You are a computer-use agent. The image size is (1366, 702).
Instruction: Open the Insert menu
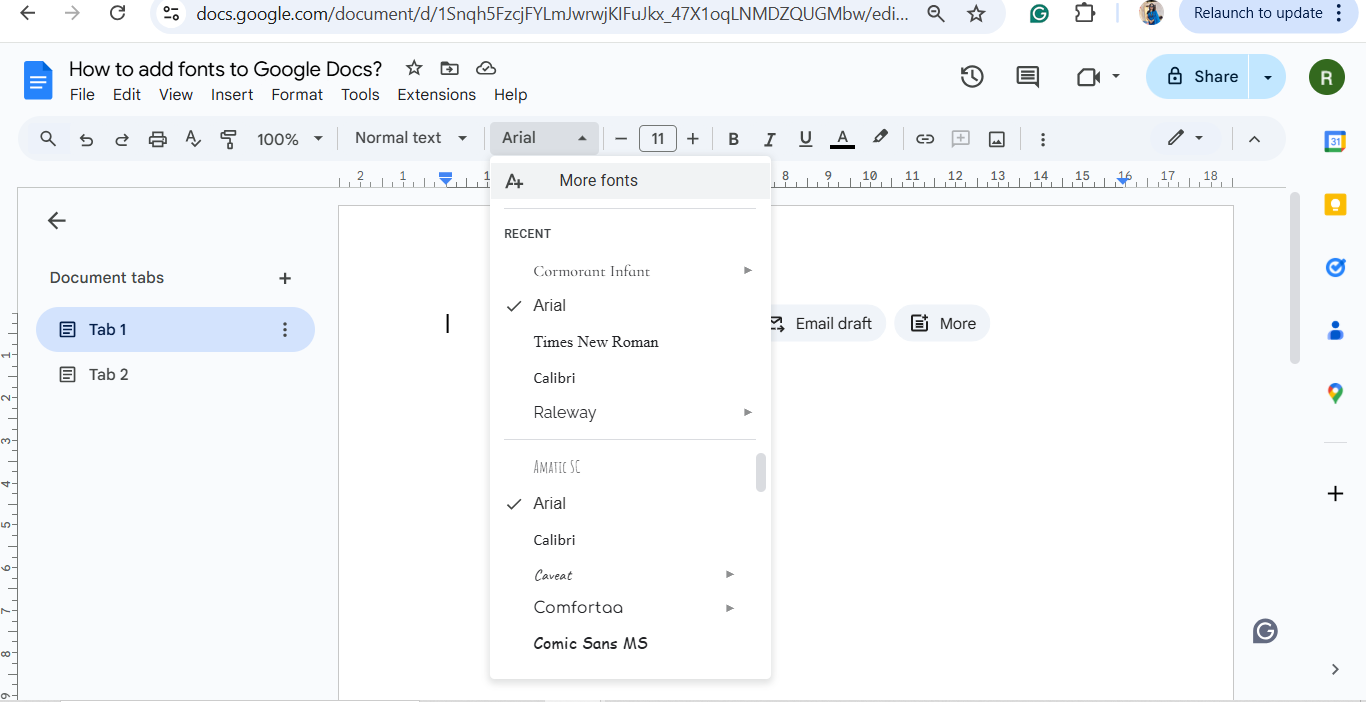[232, 95]
